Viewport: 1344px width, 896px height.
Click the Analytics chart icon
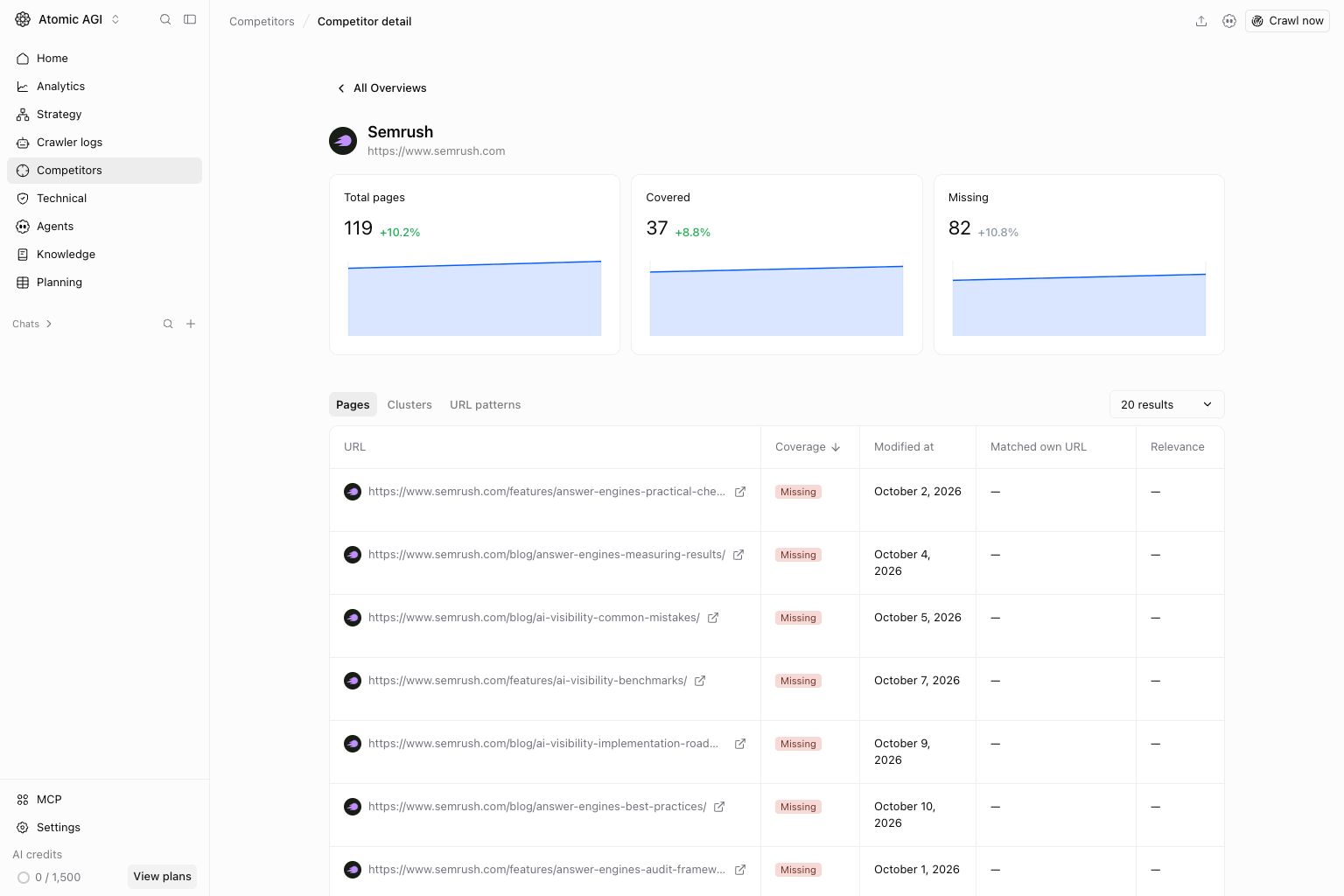pos(23,87)
